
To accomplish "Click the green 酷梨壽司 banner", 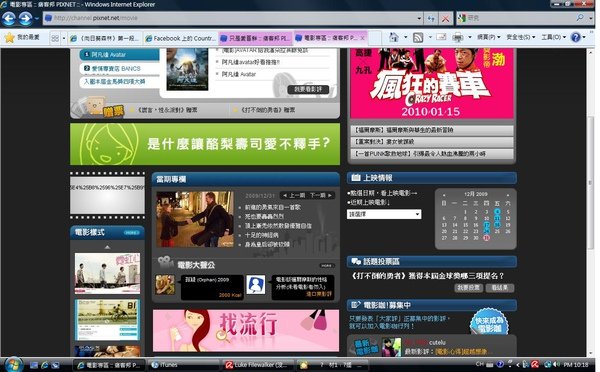I will point(205,144).
